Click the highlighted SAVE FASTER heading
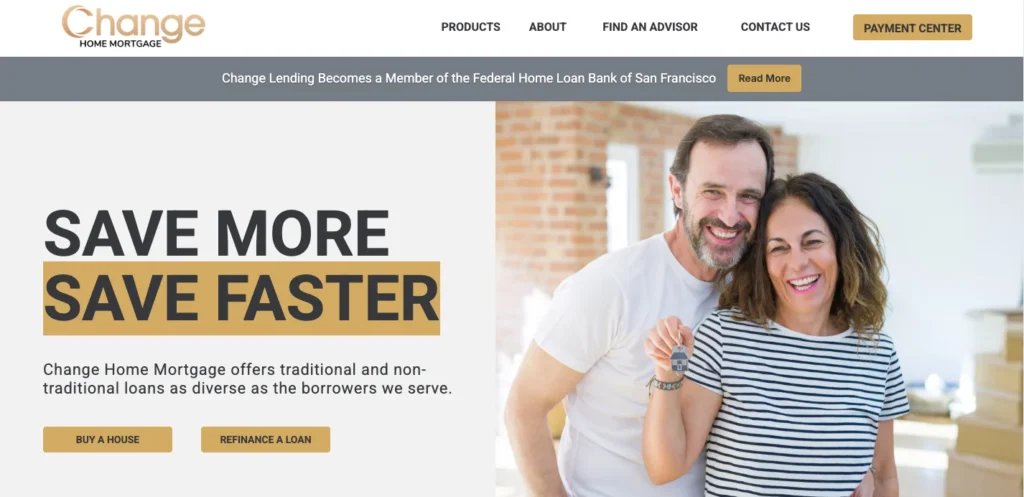The image size is (1024, 497). 242,298
